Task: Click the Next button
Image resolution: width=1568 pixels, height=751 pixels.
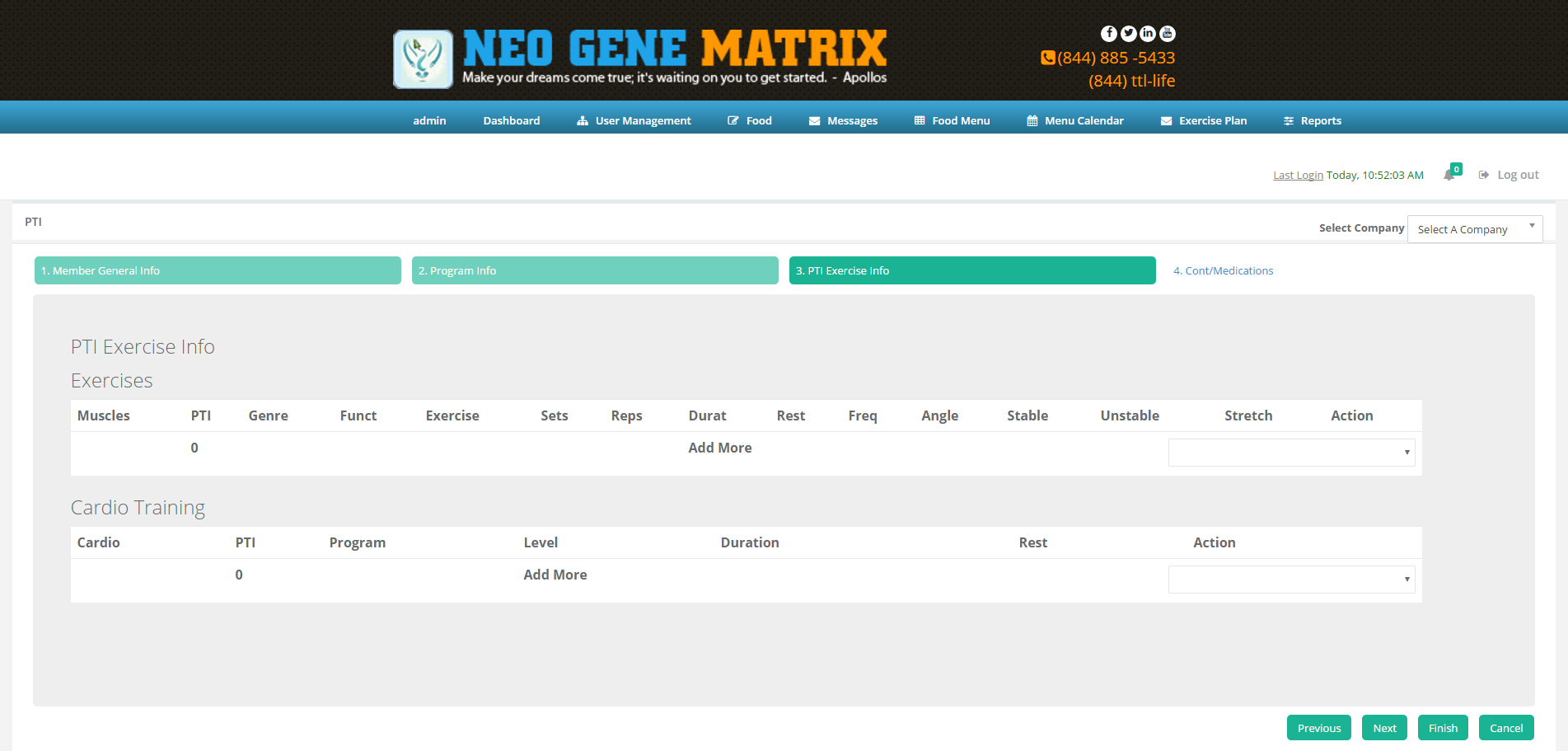Action: pos(1384,728)
